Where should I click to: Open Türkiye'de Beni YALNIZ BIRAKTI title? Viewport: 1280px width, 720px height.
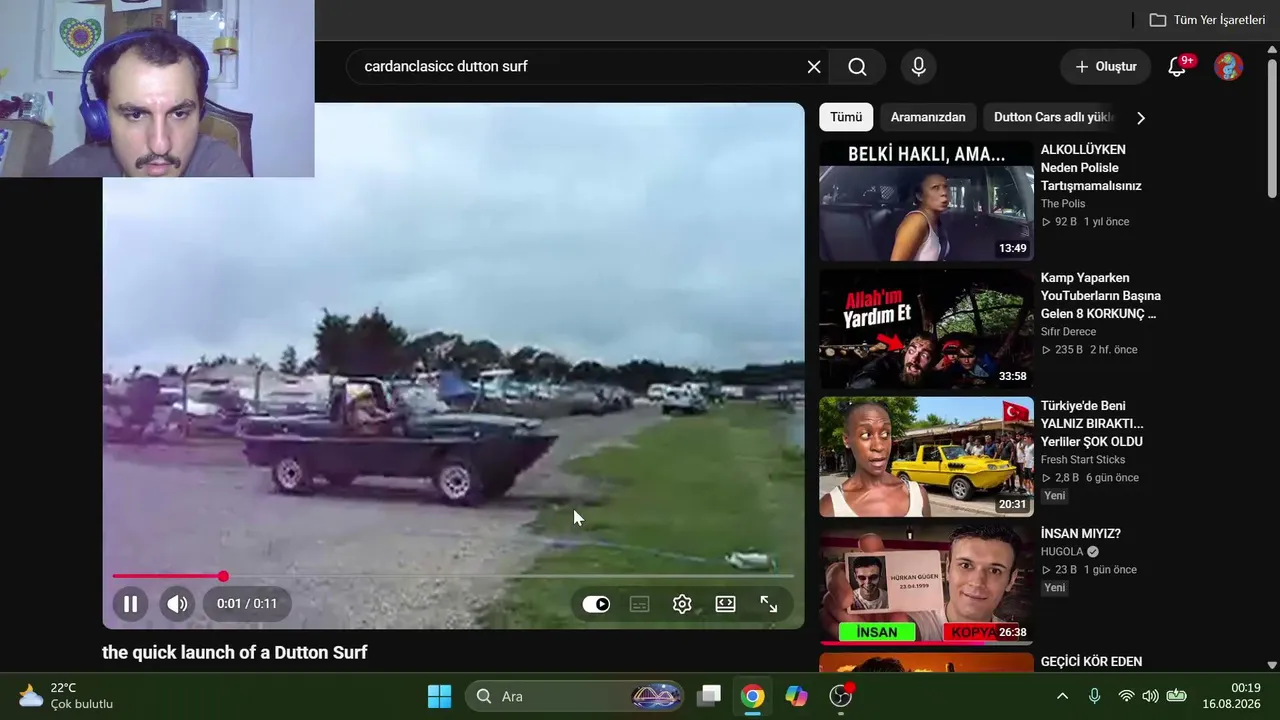(1092, 424)
